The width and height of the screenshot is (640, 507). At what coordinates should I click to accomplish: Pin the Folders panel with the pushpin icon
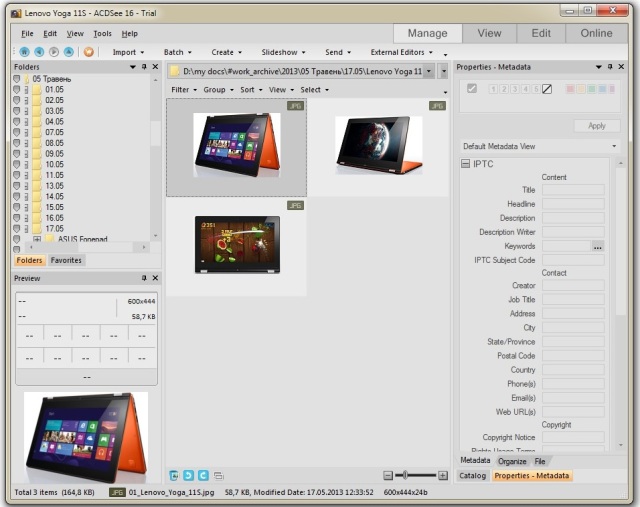144,67
